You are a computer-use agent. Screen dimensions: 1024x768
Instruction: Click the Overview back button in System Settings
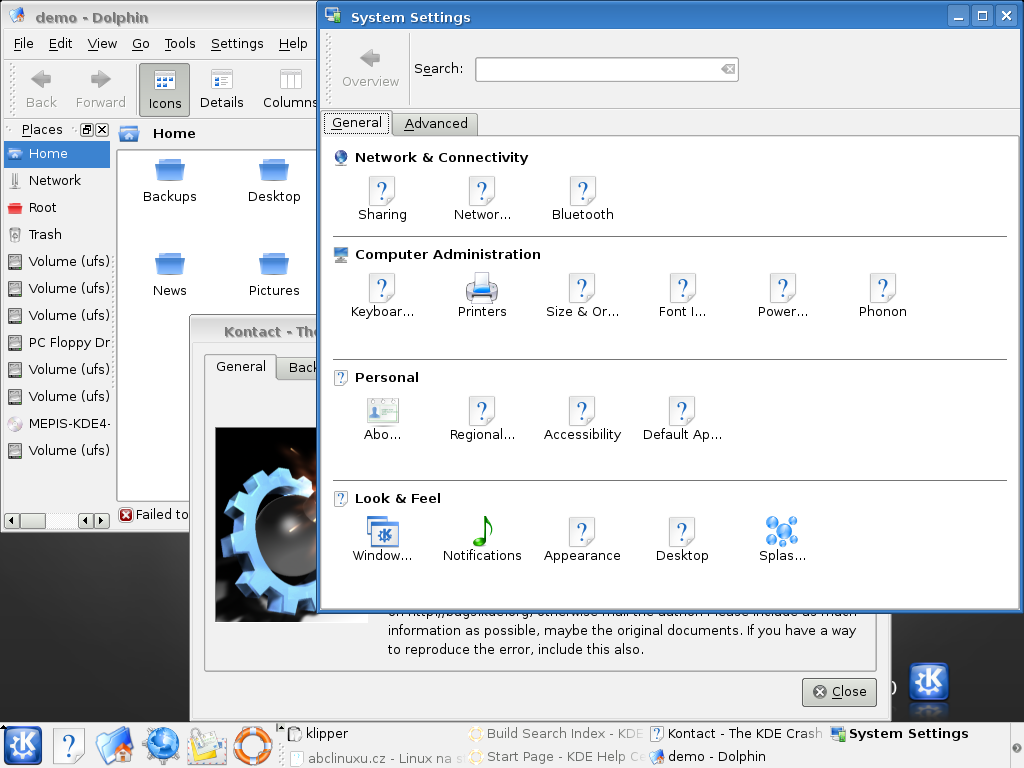(370, 69)
